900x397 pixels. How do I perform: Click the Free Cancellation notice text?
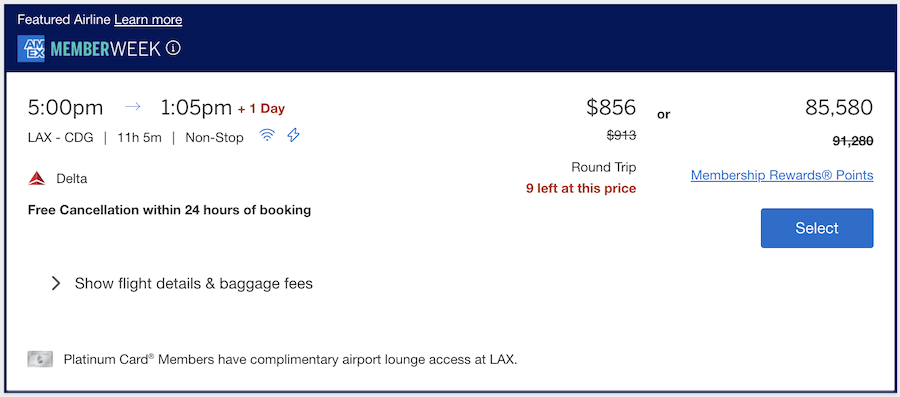click(169, 210)
